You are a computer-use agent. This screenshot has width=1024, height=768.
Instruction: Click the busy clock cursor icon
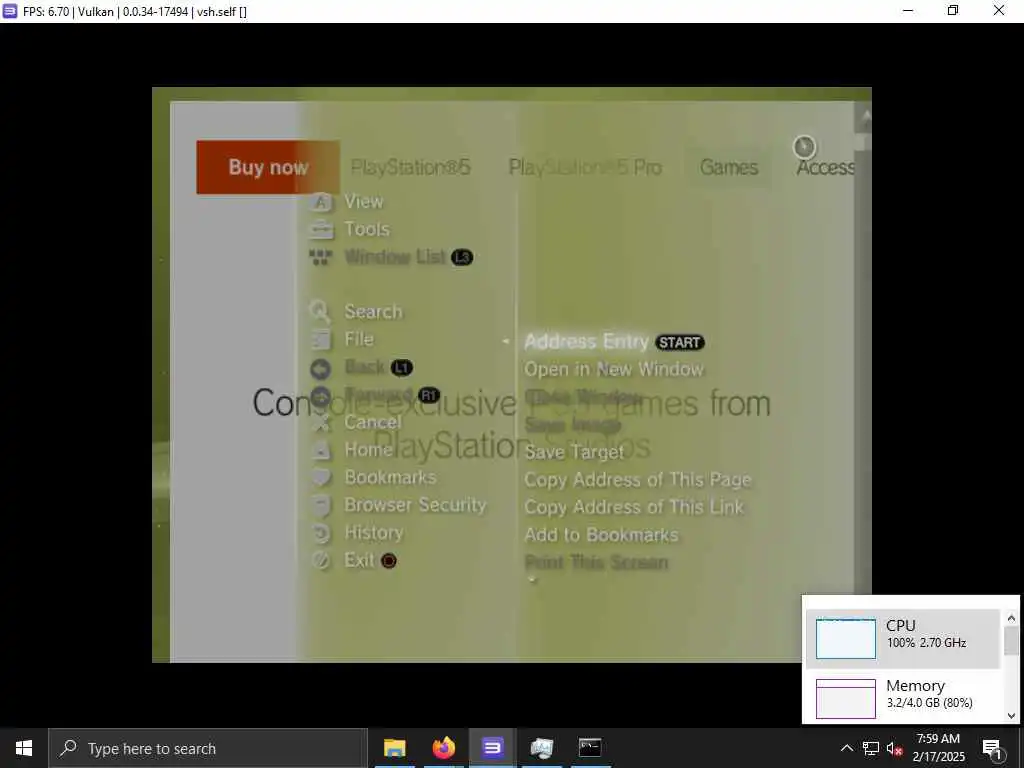click(804, 147)
